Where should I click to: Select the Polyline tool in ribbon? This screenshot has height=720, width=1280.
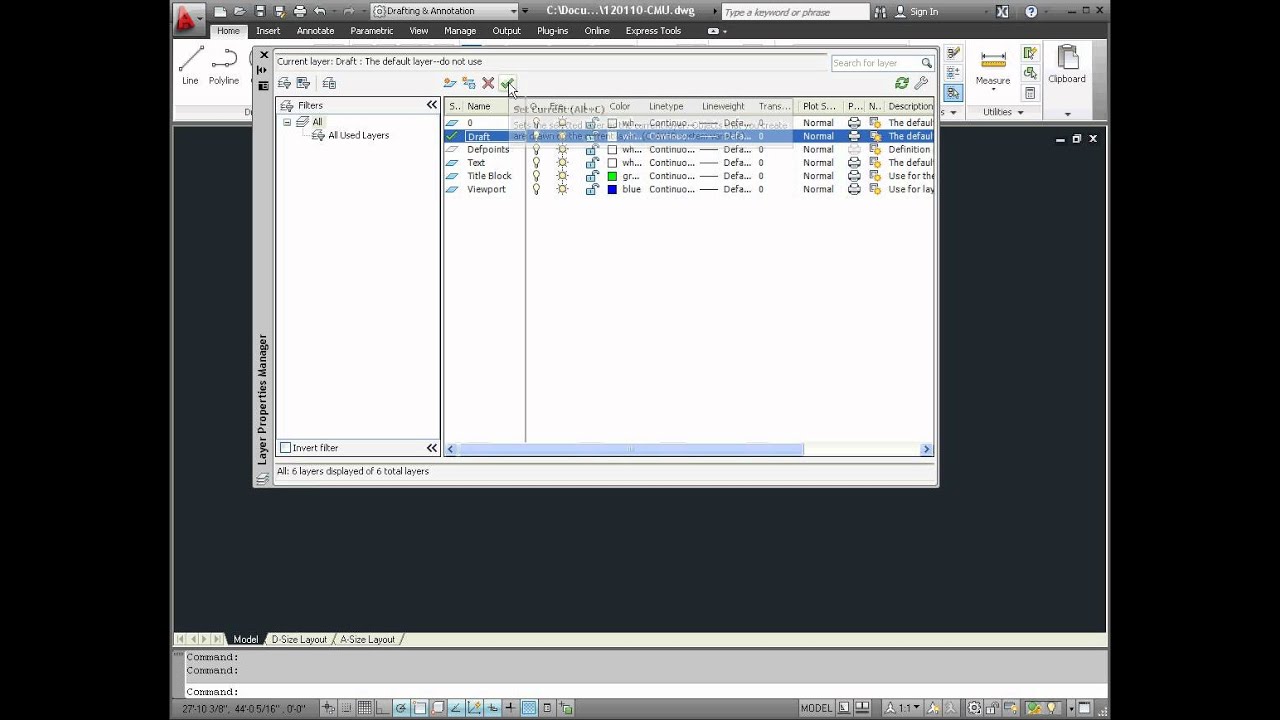click(224, 66)
